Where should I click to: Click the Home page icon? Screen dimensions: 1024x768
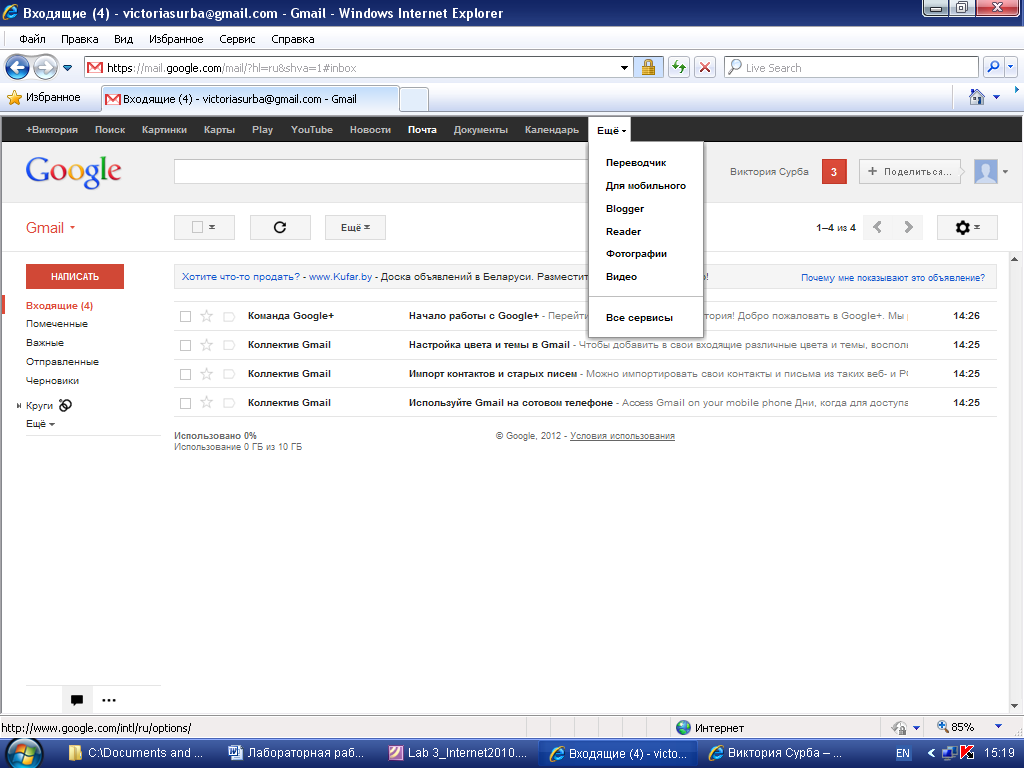976,97
